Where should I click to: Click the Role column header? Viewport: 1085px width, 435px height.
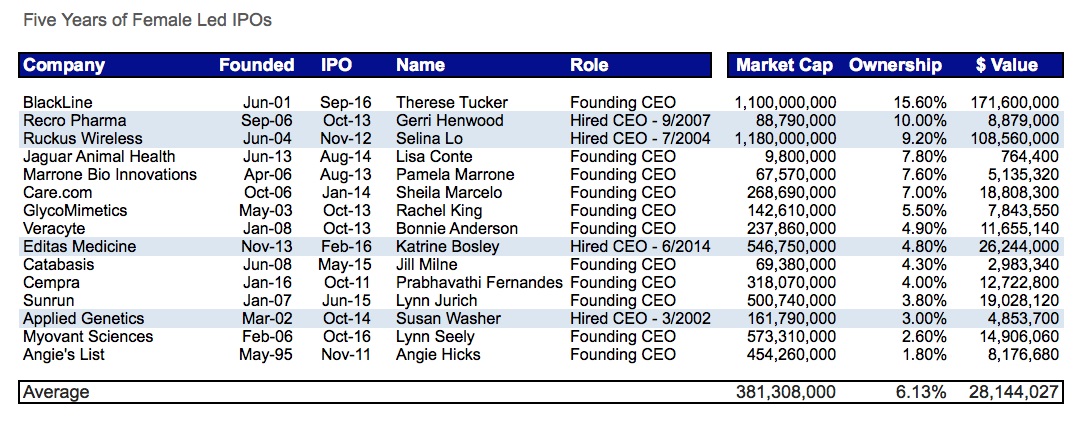[589, 66]
